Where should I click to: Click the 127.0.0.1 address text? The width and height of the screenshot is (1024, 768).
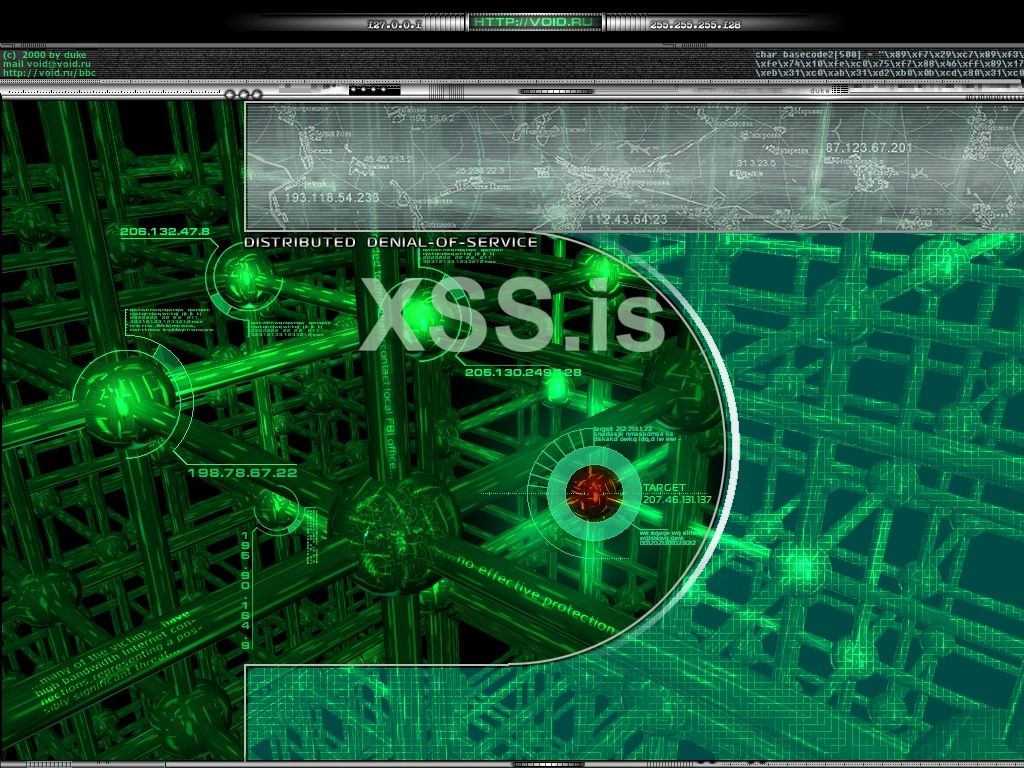[396, 25]
